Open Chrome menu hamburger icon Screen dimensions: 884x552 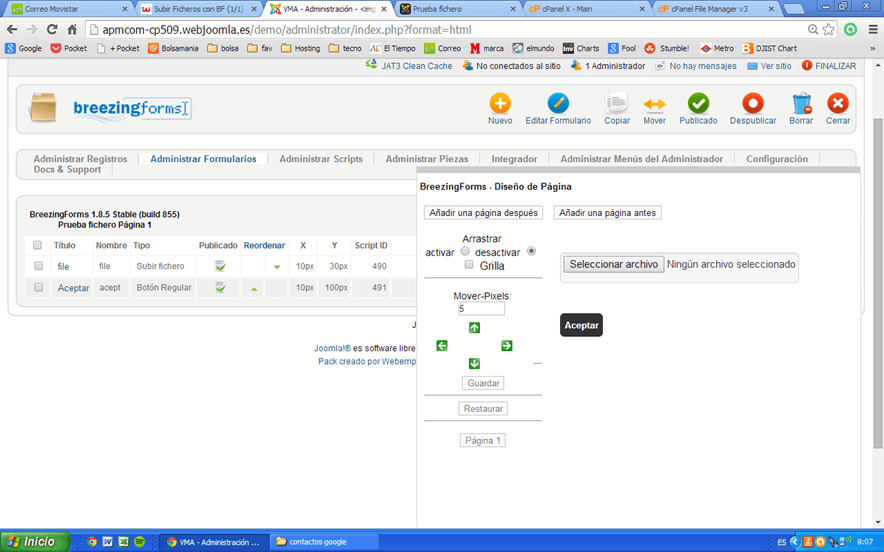pos(873,29)
